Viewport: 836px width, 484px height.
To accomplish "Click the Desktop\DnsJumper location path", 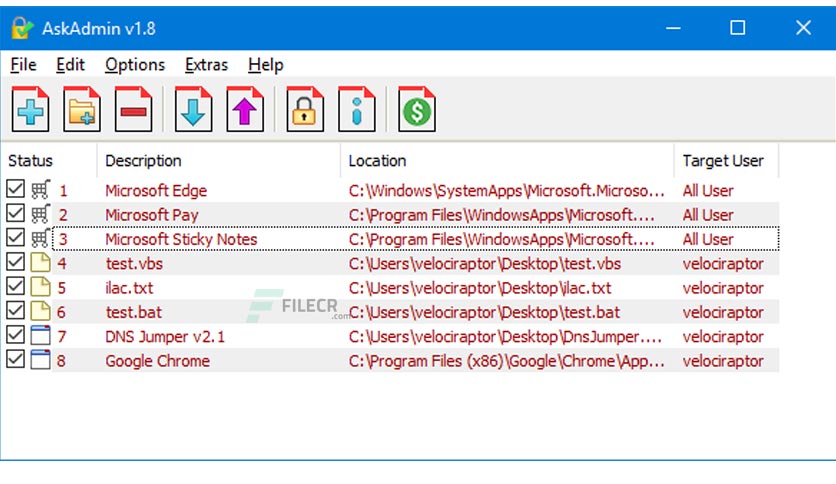I will (505, 337).
